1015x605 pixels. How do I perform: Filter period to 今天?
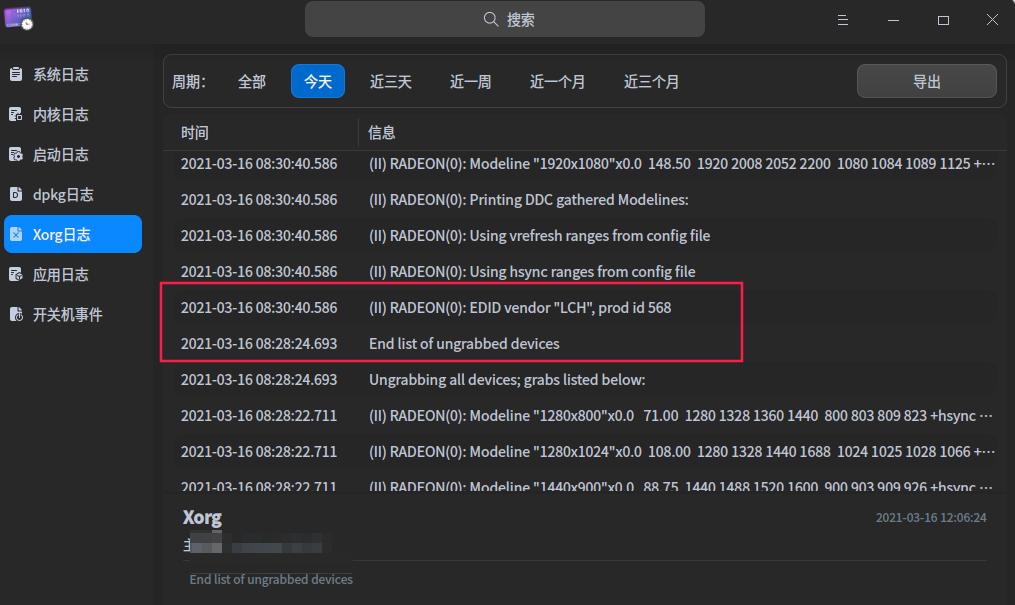pos(318,82)
